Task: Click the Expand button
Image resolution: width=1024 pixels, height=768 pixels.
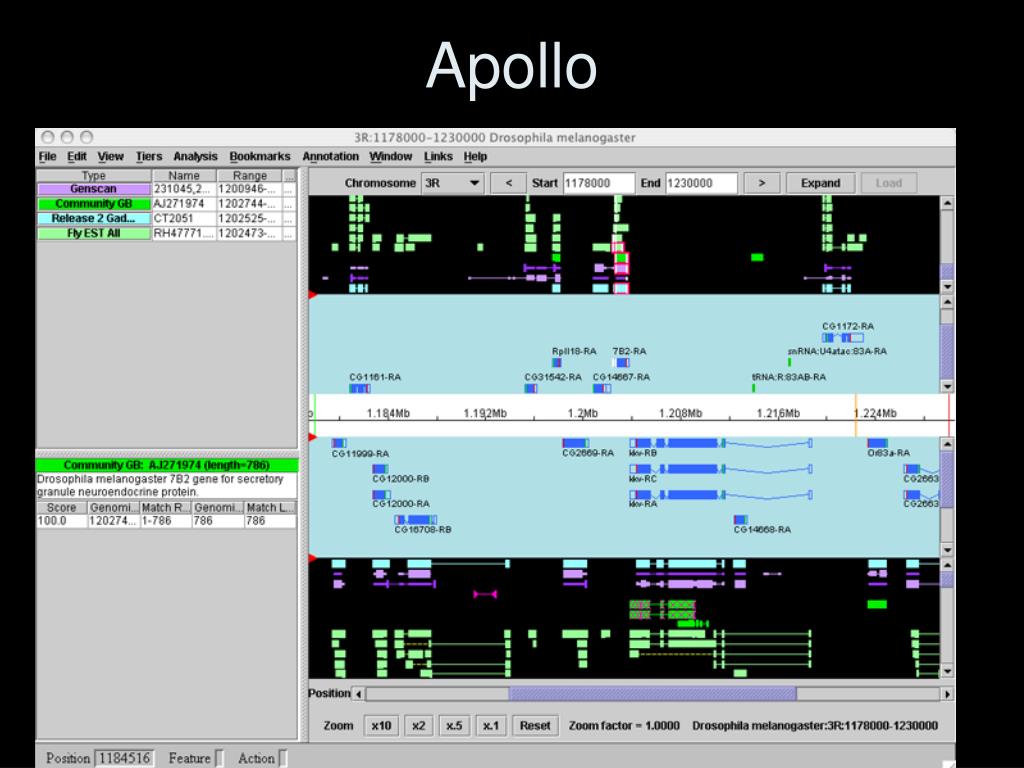Action: click(x=820, y=184)
